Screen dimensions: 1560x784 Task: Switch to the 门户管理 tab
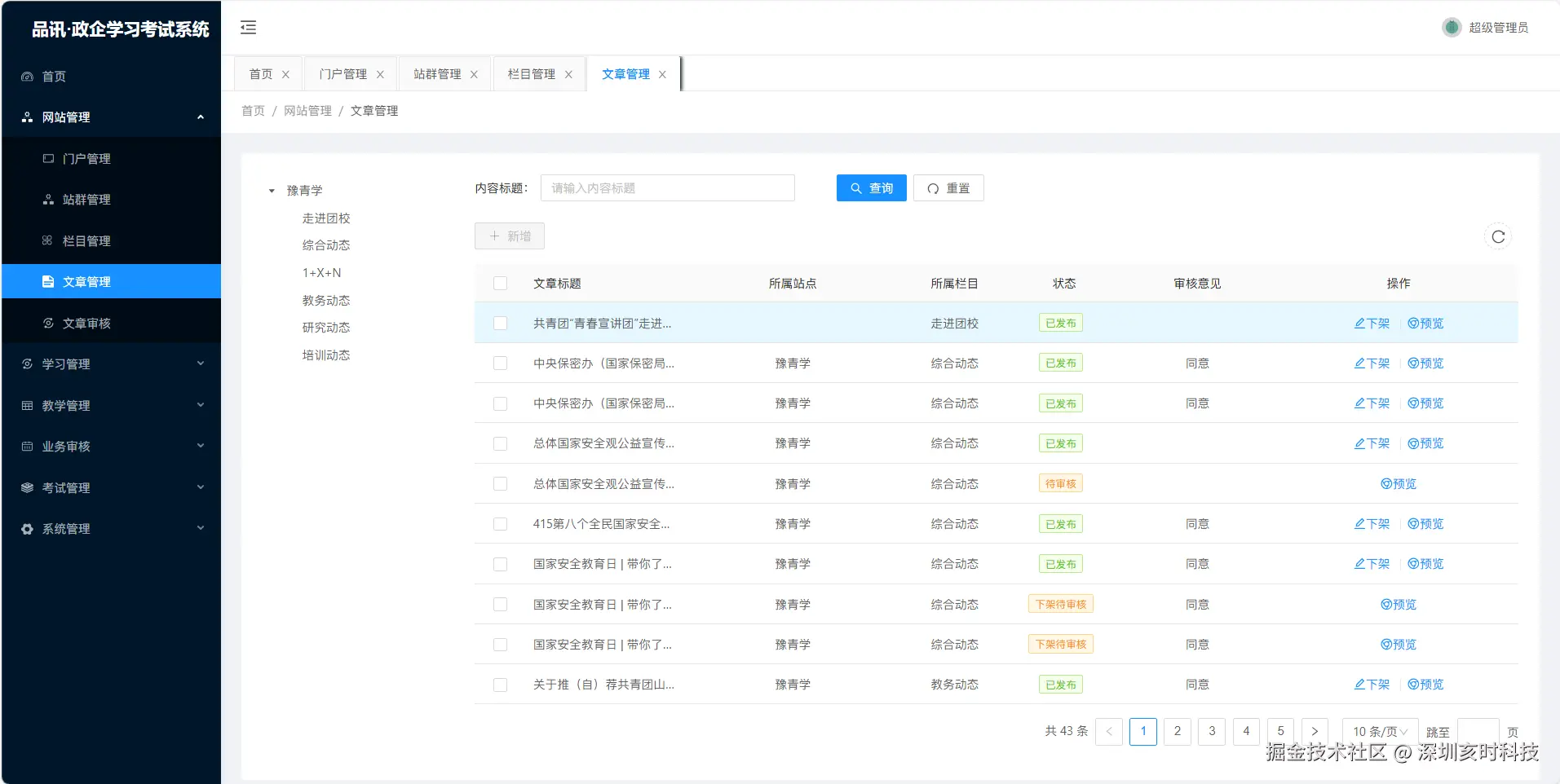coord(343,74)
